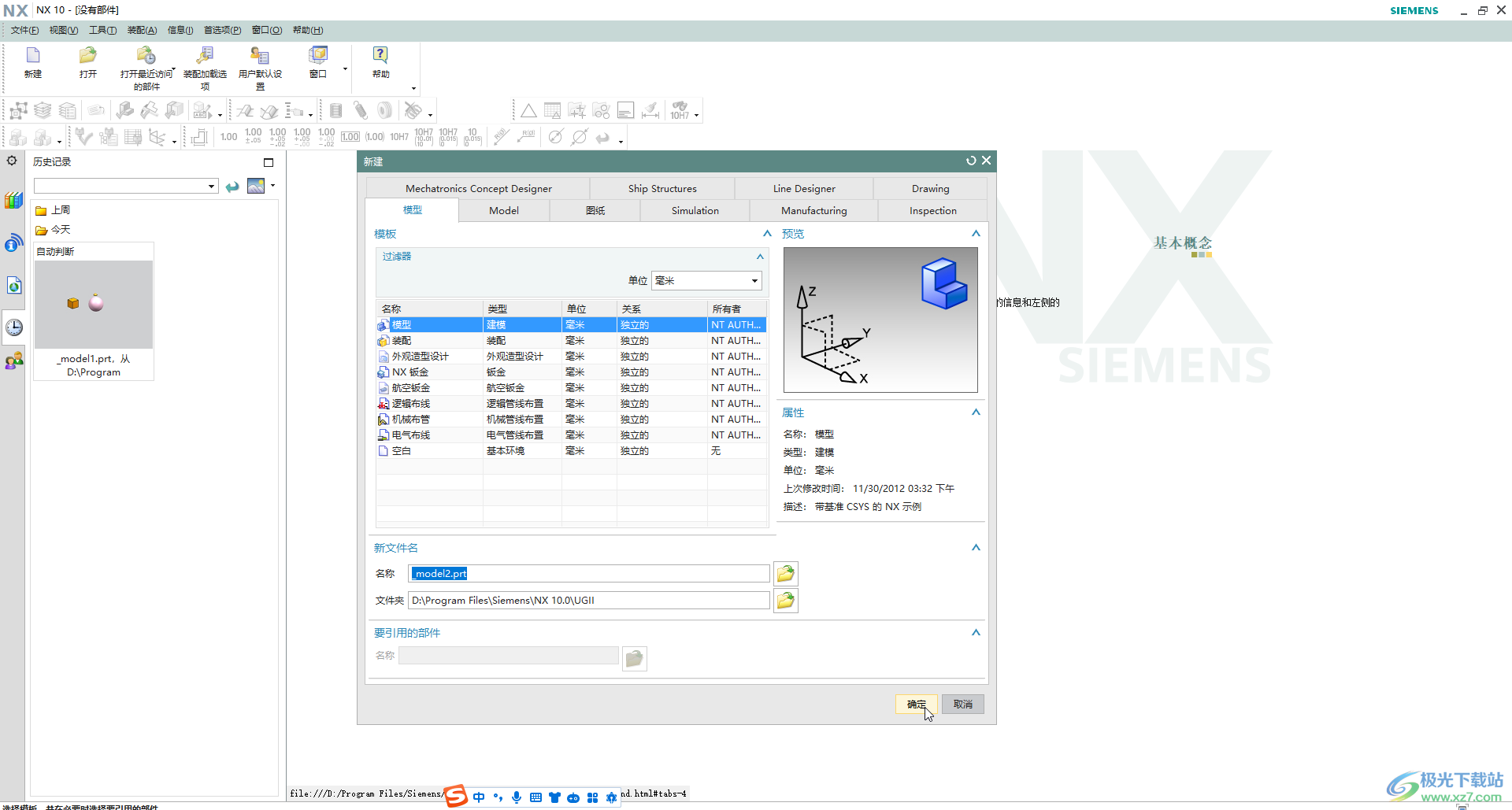This screenshot has height=810, width=1512.
Task: Open the history search dropdown
Action: [x=211, y=187]
